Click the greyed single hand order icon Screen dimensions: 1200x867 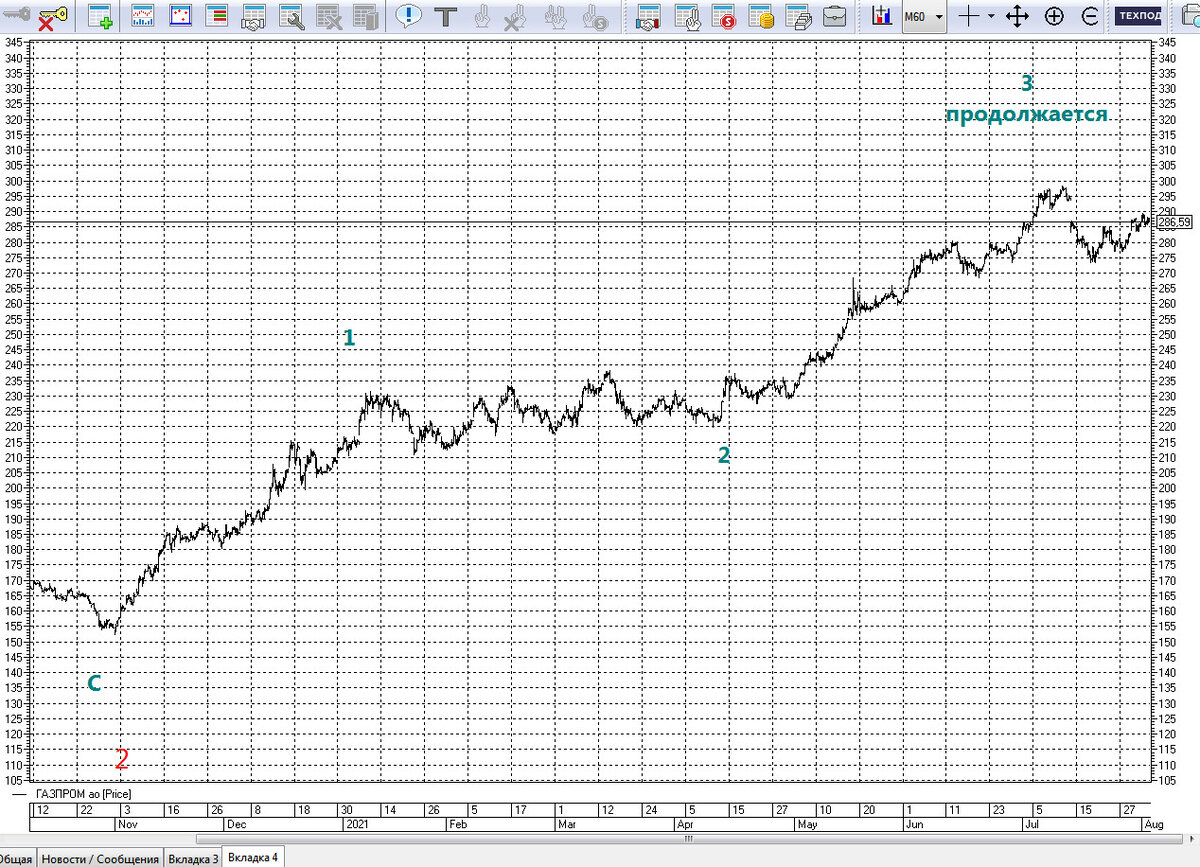click(481, 16)
